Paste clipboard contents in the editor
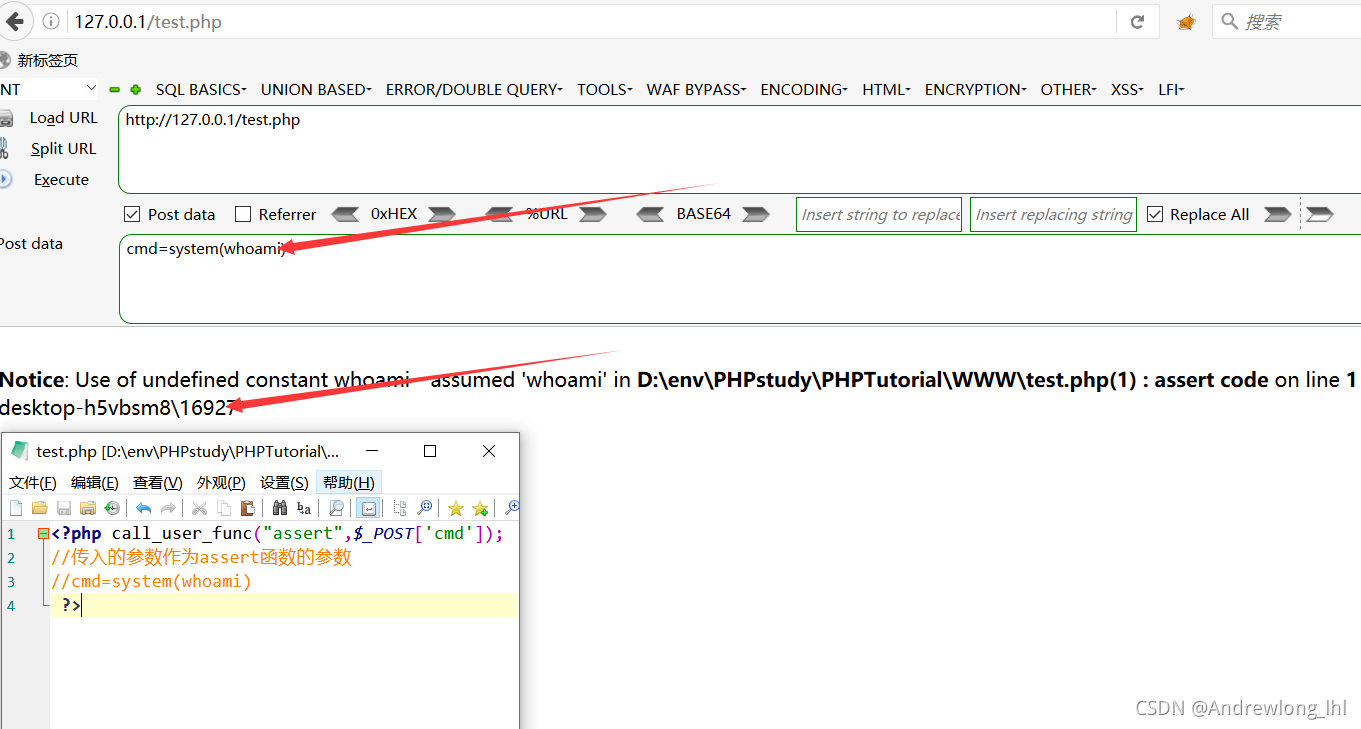The image size is (1361, 729). [x=248, y=508]
